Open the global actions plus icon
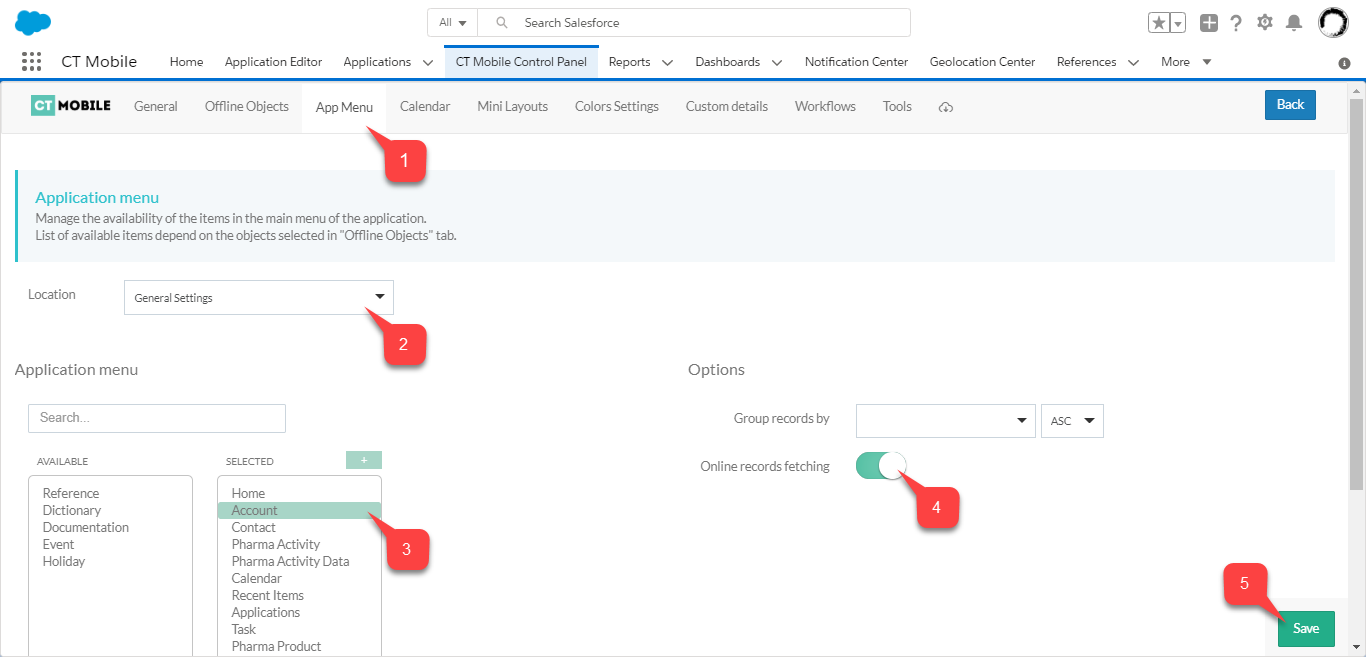This screenshot has width=1366, height=657. pyautogui.click(x=1209, y=23)
